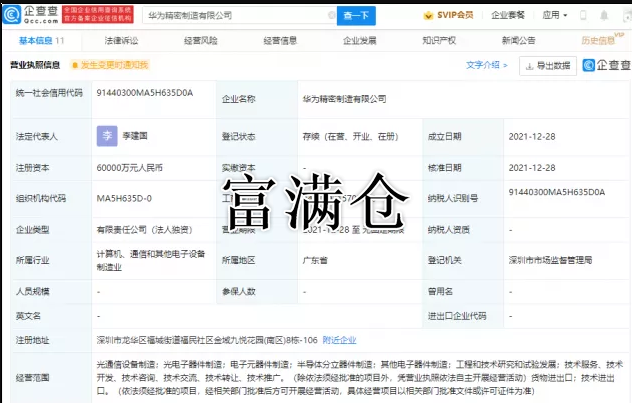Switch to the 基本信息 tab

click(x=42, y=40)
